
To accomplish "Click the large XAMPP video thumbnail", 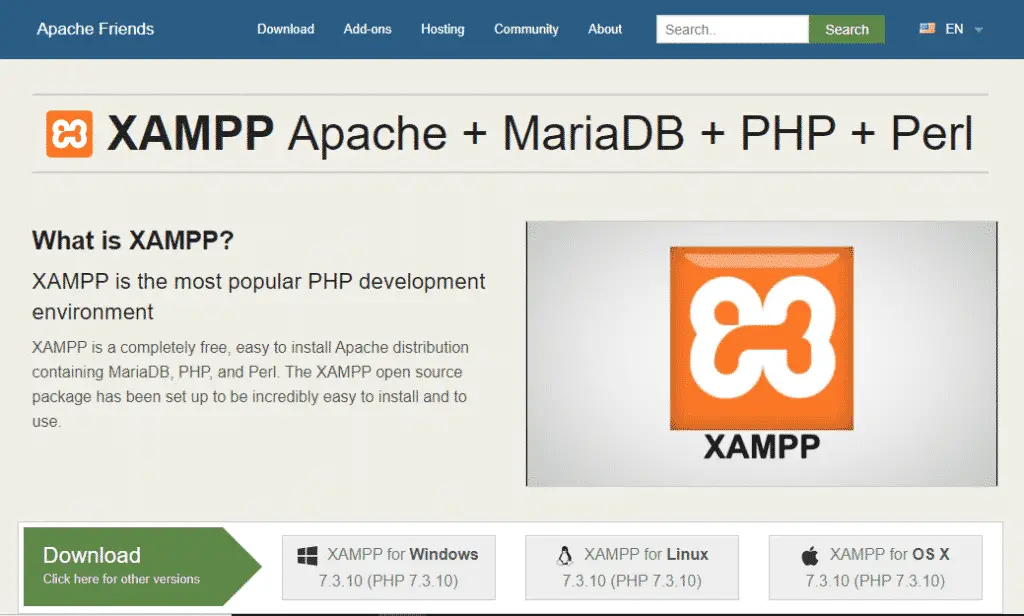I will click(761, 353).
